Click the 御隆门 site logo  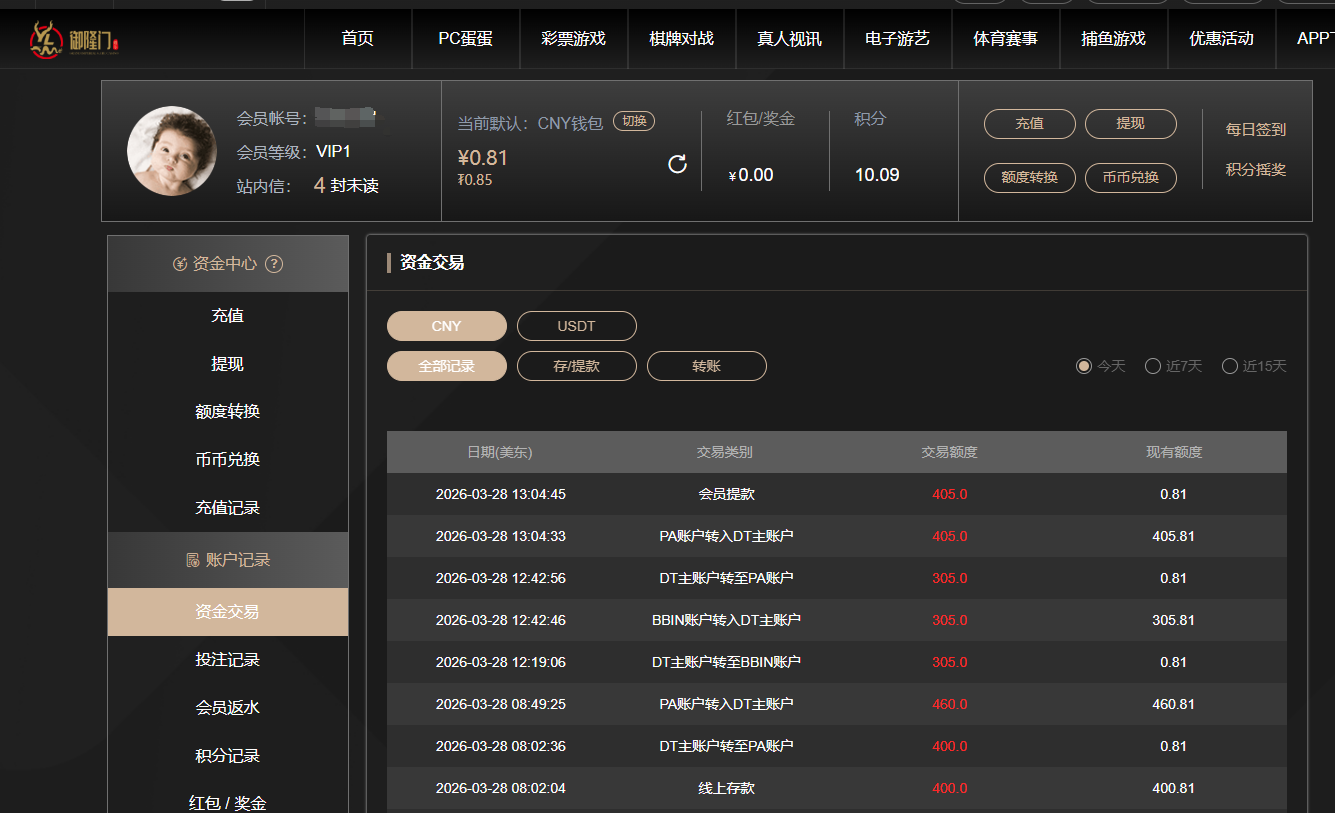click(x=75, y=39)
